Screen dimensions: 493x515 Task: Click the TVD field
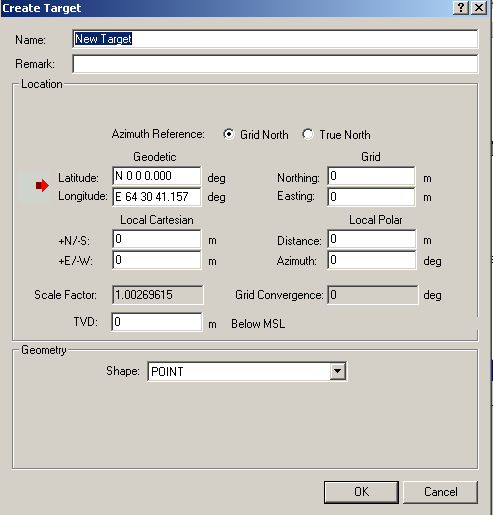(157, 322)
